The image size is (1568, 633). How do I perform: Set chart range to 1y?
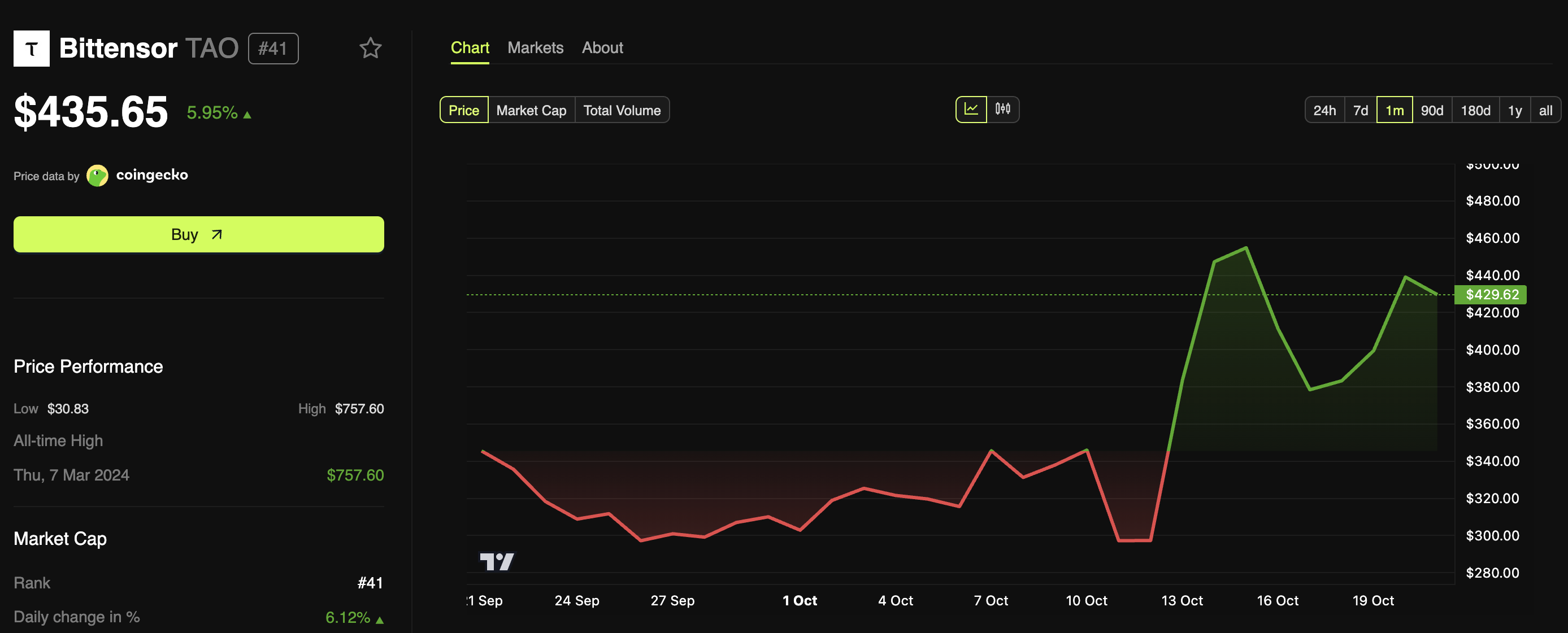pyautogui.click(x=1514, y=110)
